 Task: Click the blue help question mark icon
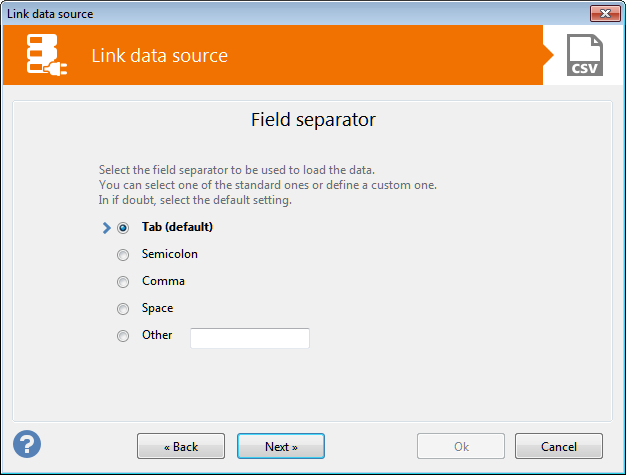(27, 444)
